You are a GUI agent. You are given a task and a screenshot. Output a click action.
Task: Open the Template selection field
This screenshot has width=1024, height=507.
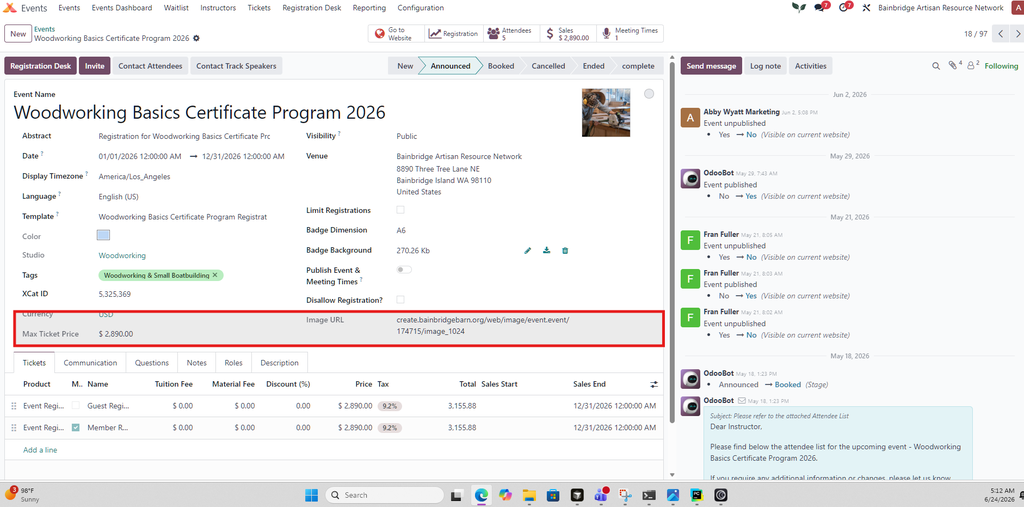pos(193,216)
